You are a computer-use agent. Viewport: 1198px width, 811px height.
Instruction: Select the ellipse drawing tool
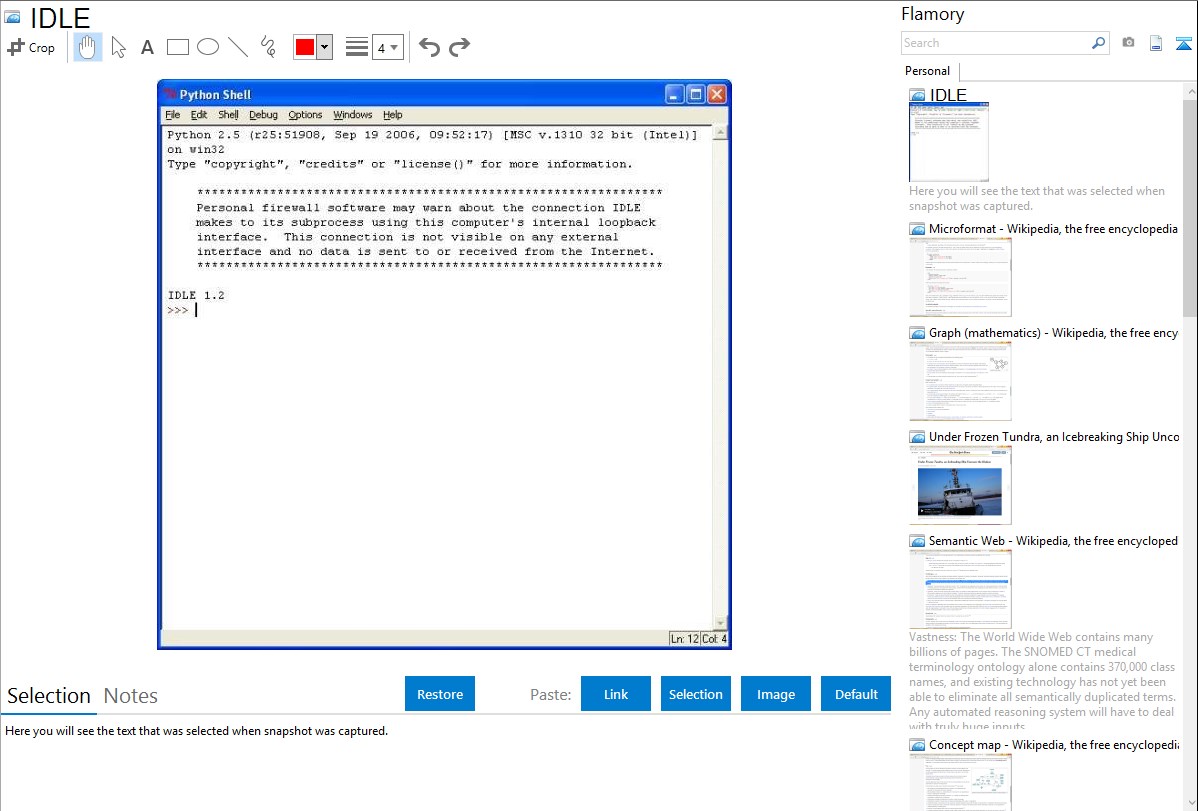[x=208, y=47]
